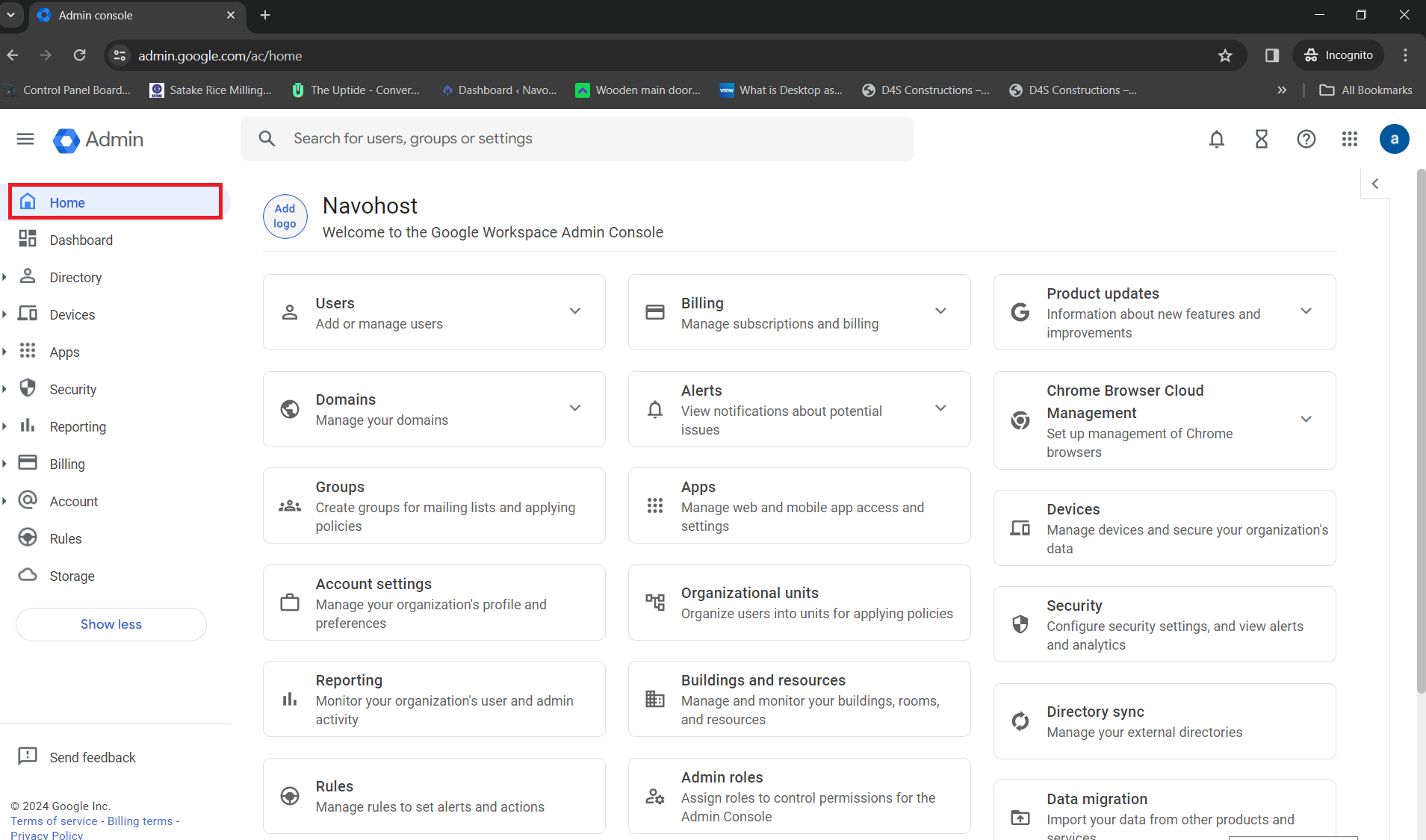Open Storage from the sidebar
Screen dimensions: 1426x840
coord(116,576)
